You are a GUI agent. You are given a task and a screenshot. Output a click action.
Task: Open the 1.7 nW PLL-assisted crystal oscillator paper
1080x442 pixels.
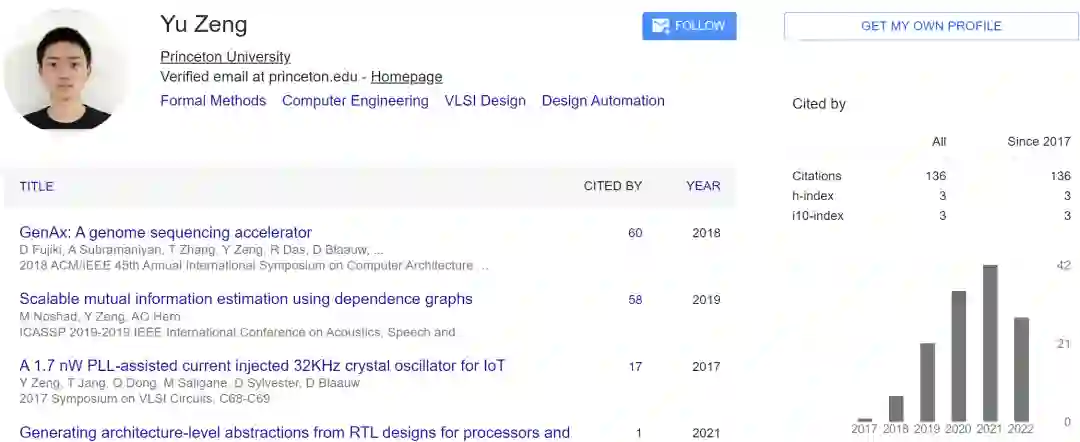coord(262,366)
